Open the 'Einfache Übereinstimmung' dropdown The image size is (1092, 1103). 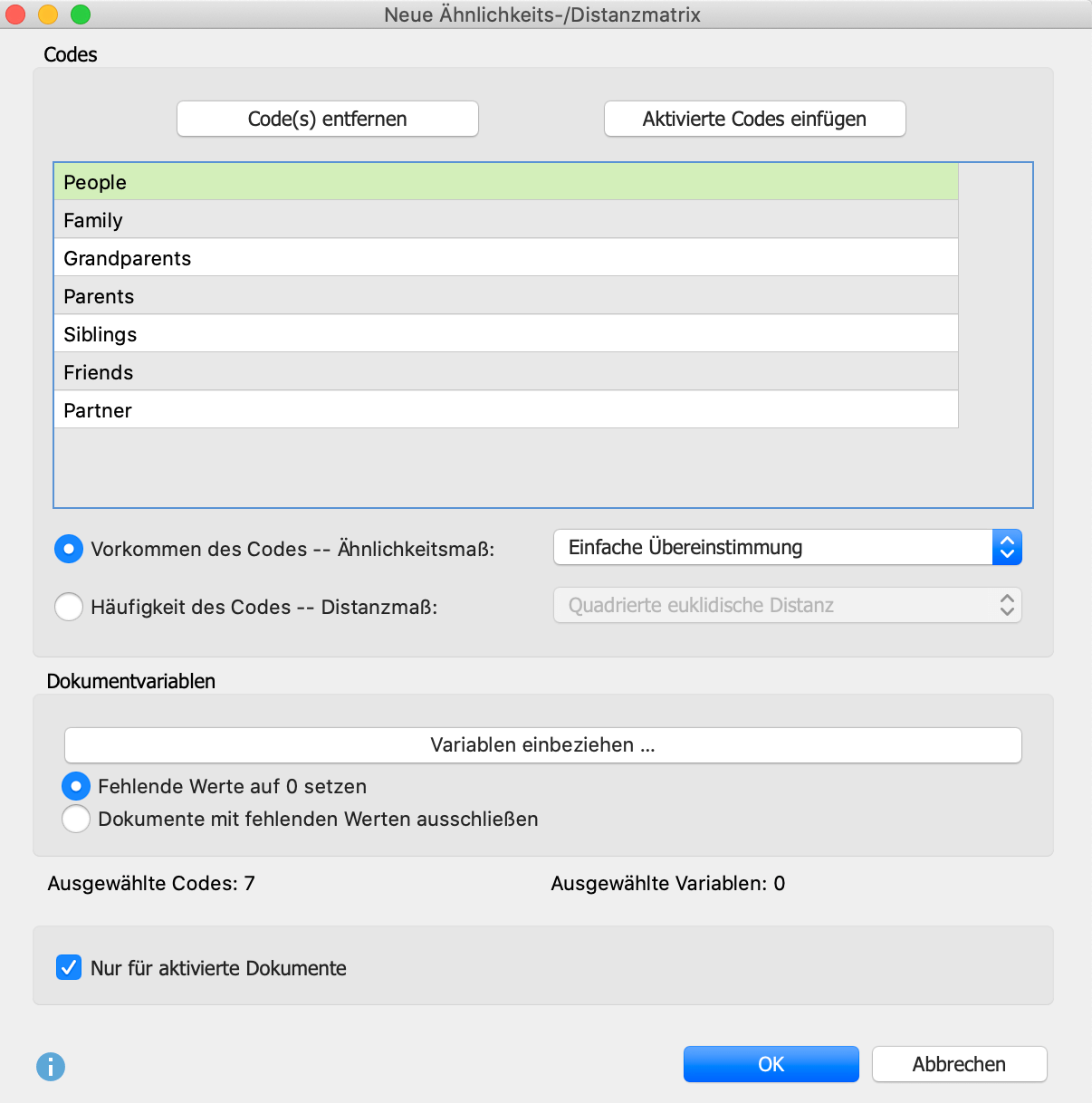(x=787, y=548)
